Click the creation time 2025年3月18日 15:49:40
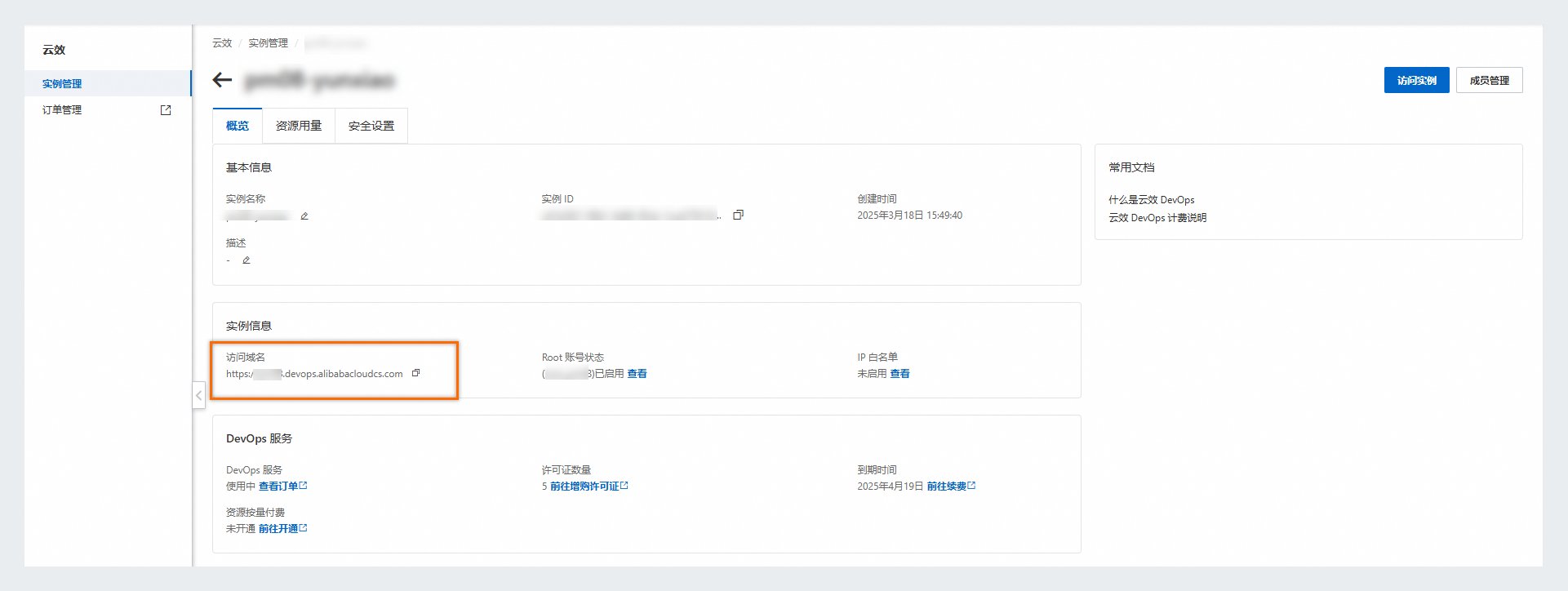The height and width of the screenshot is (591, 1568). tap(909, 216)
